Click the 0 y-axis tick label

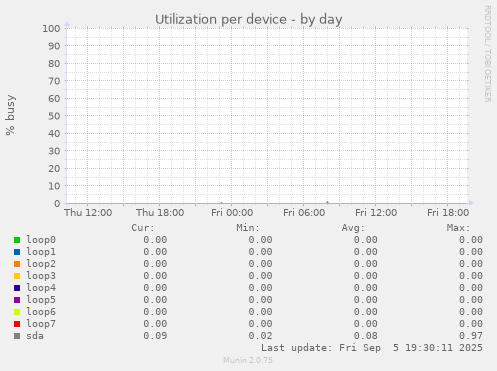(x=57, y=203)
